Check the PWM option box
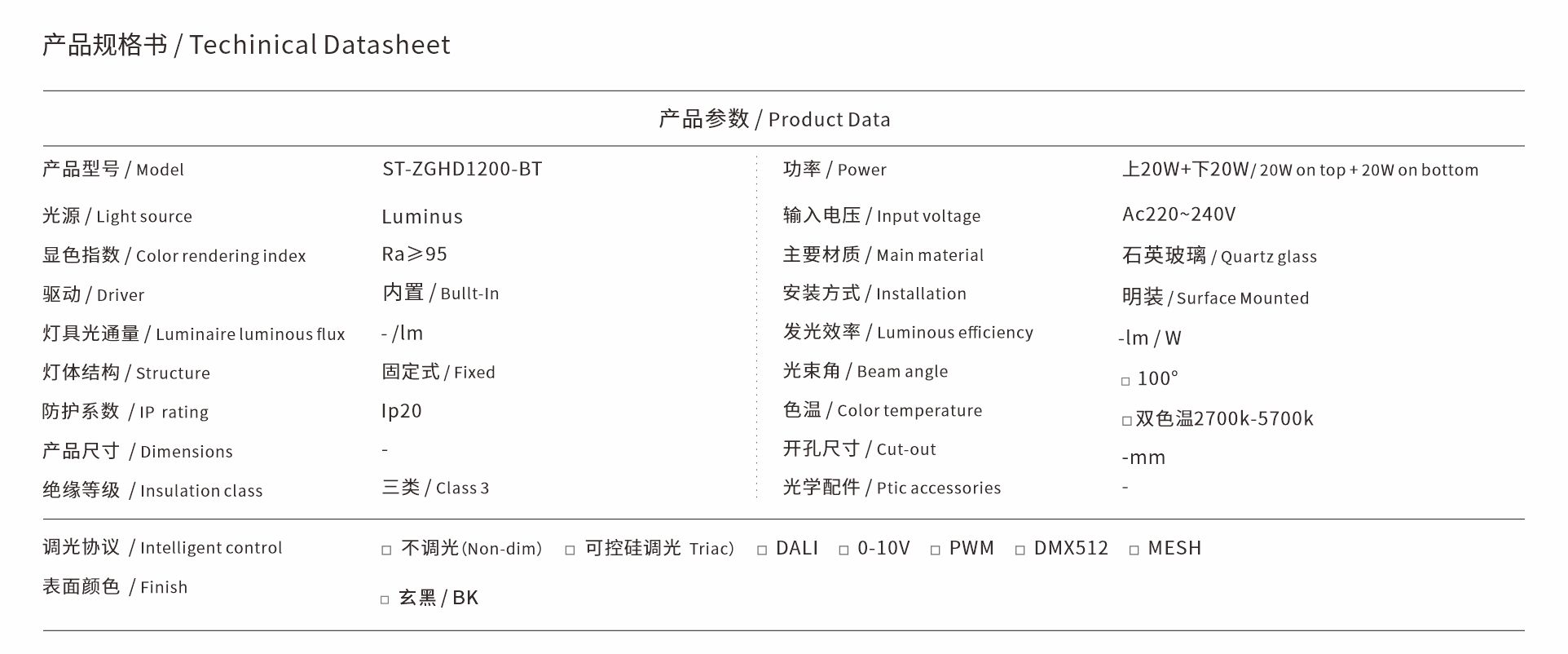 tap(936, 550)
